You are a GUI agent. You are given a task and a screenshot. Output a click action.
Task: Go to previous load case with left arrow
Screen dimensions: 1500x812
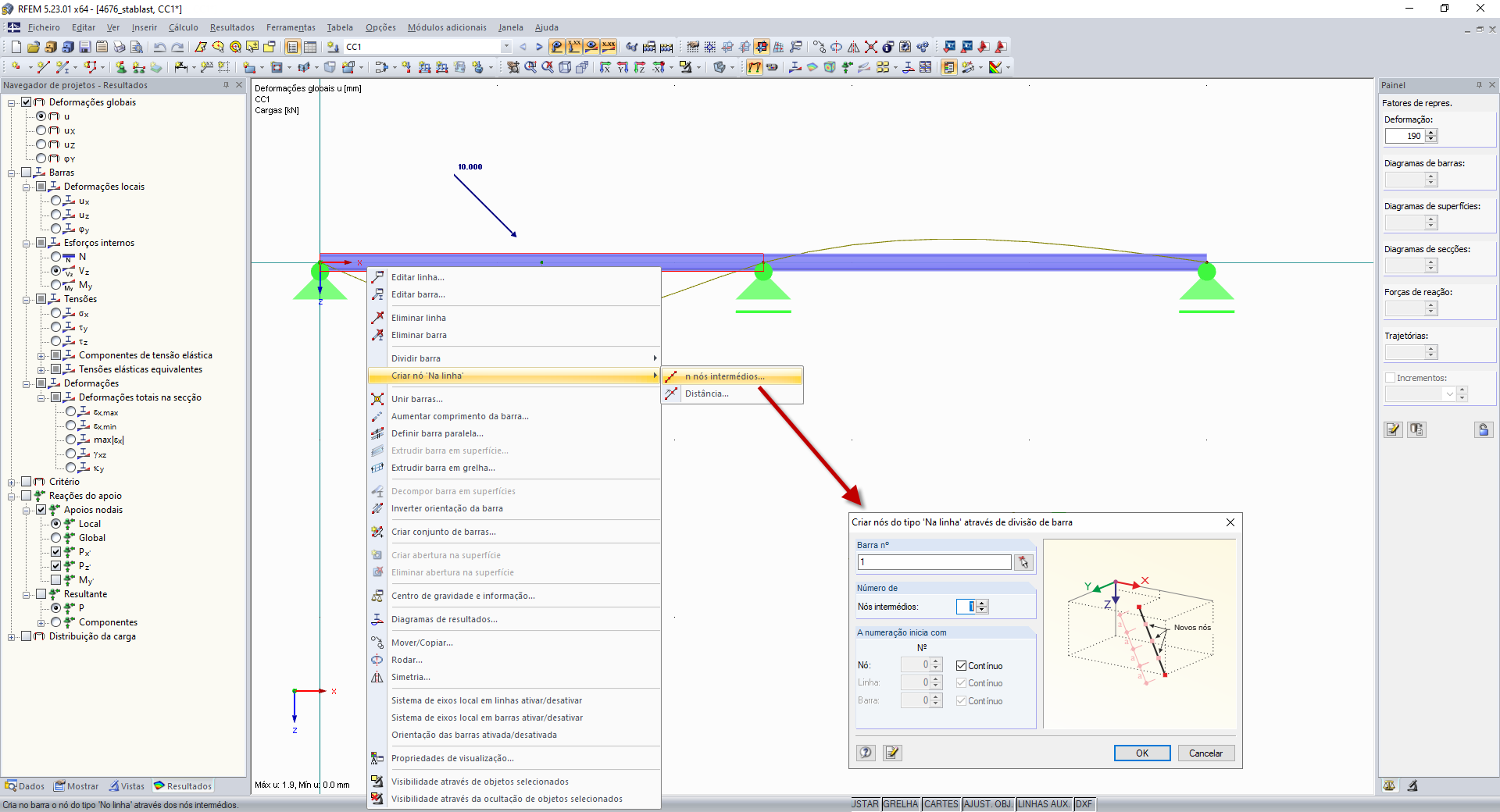tap(523, 47)
